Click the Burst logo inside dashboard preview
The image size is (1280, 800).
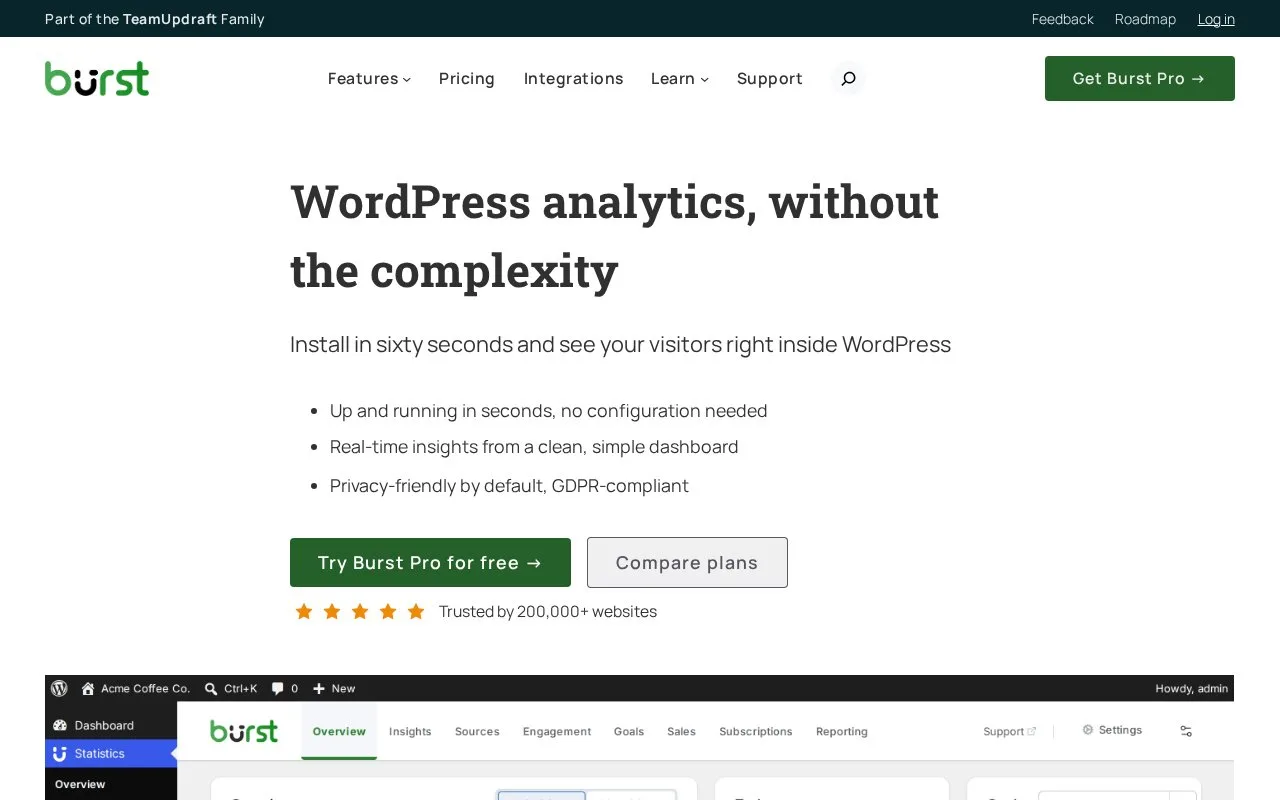point(244,731)
